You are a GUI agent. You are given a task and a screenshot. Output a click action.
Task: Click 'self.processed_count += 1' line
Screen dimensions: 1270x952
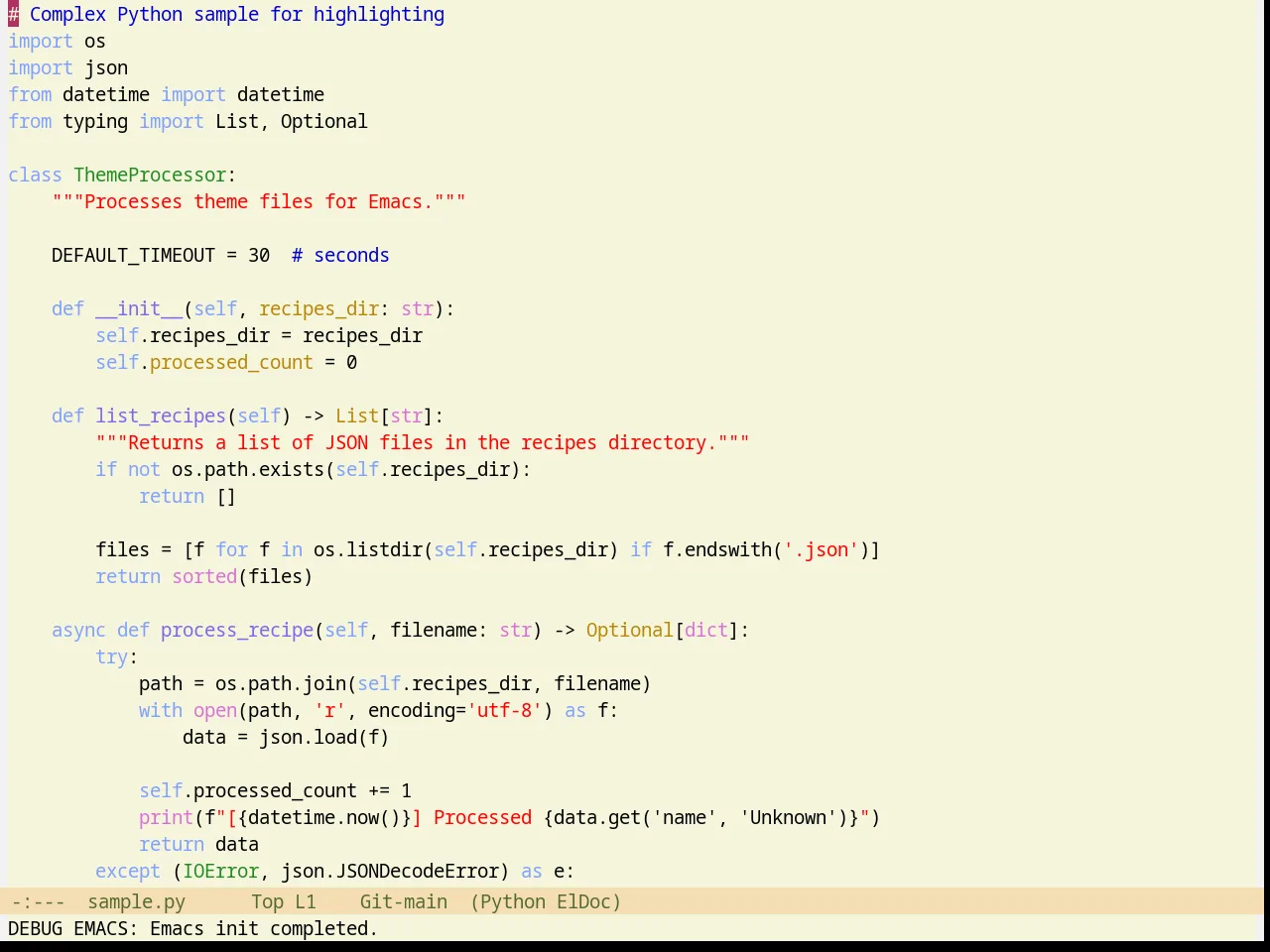coord(275,790)
